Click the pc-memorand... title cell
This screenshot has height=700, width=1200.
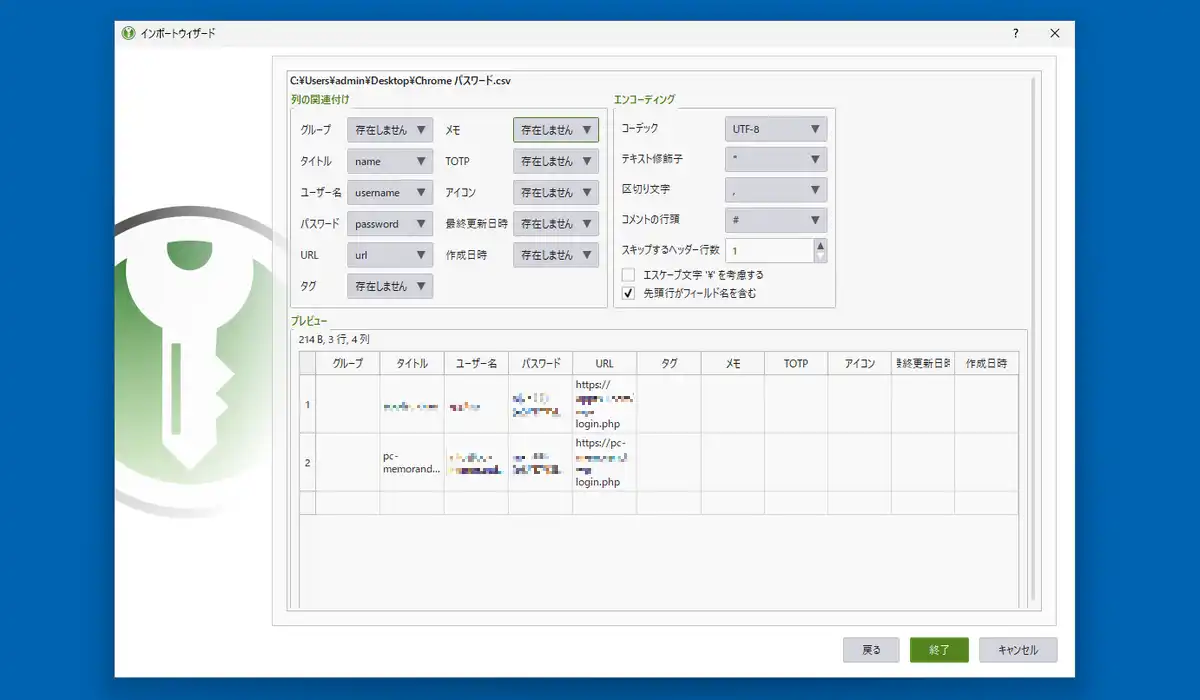[412, 462]
